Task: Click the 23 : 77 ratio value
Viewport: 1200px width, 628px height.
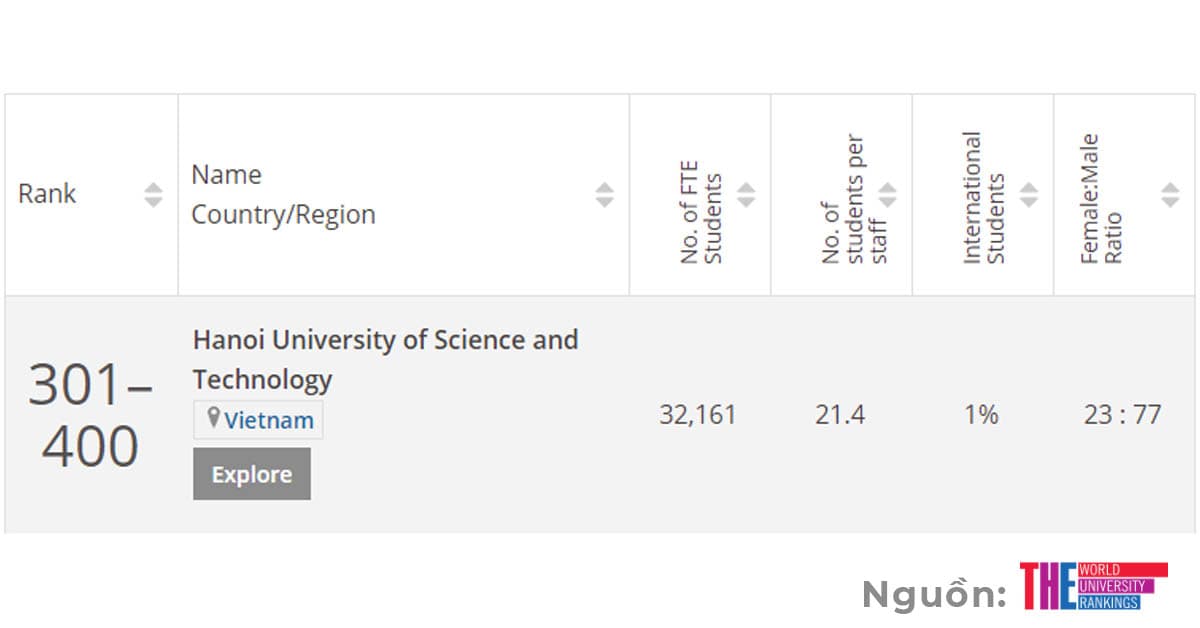Action: (1122, 414)
